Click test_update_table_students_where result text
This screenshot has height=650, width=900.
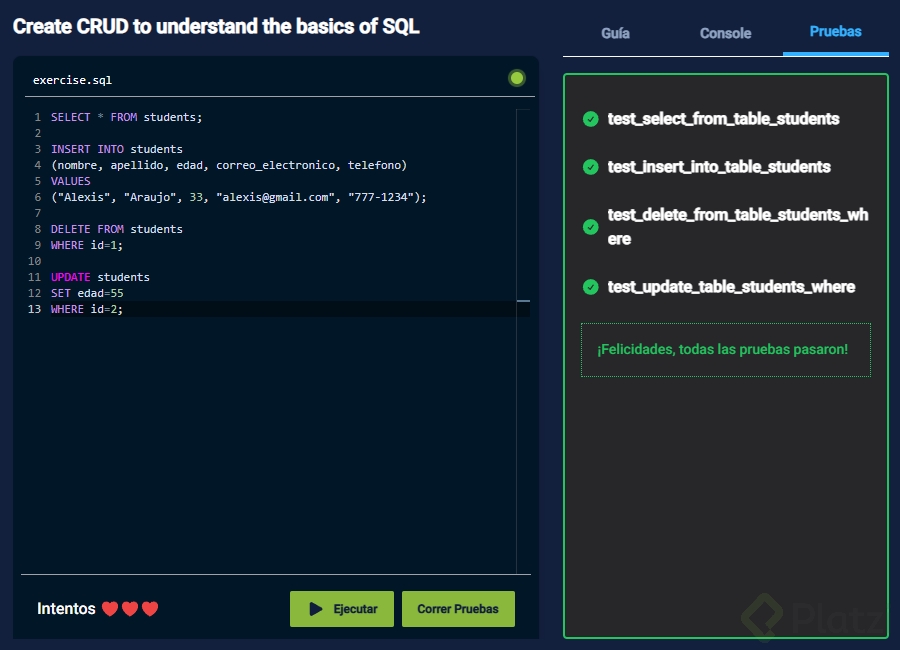point(731,287)
